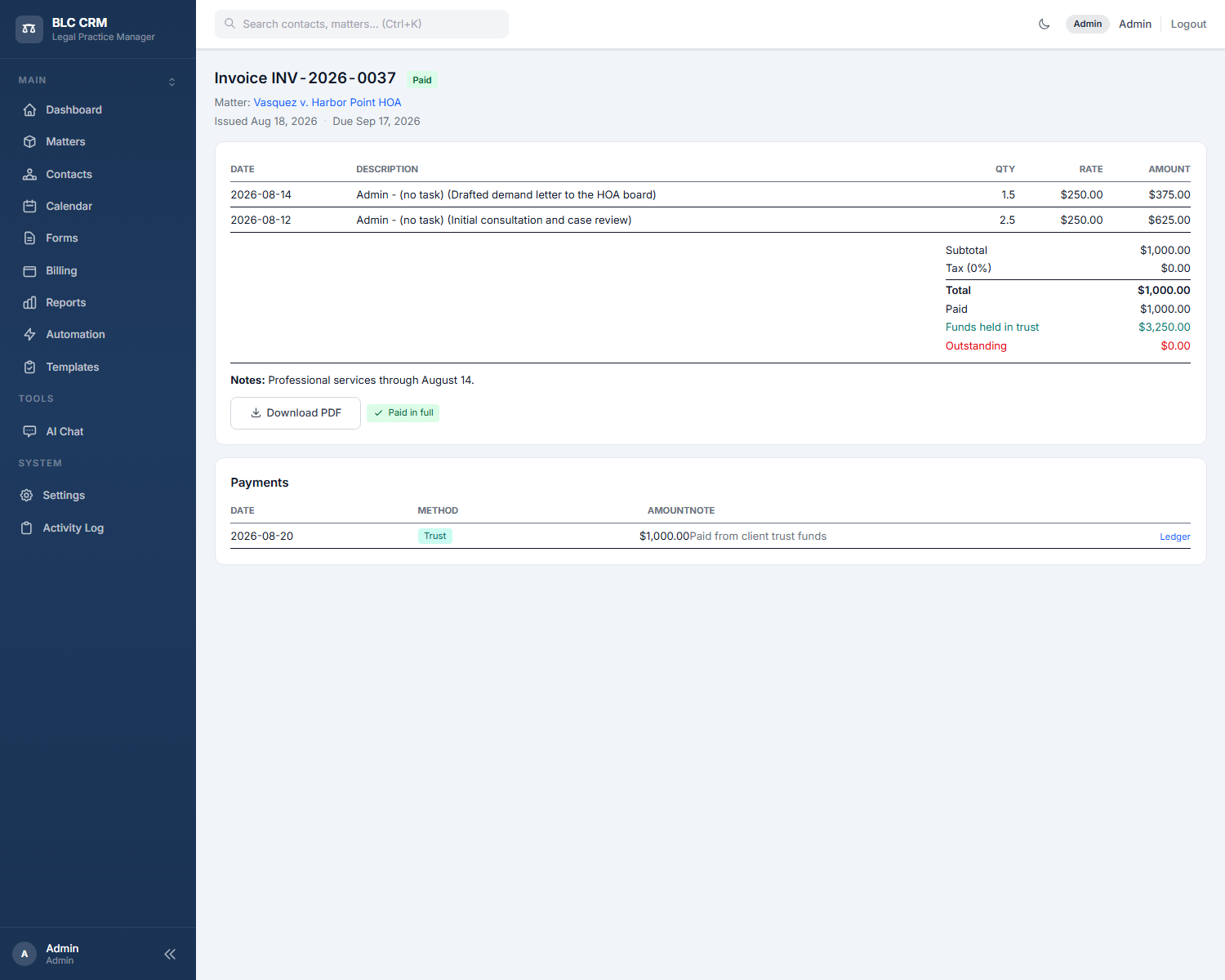1225x980 pixels.
Task: Click the Trust method badge
Action: (x=435, y=536)
